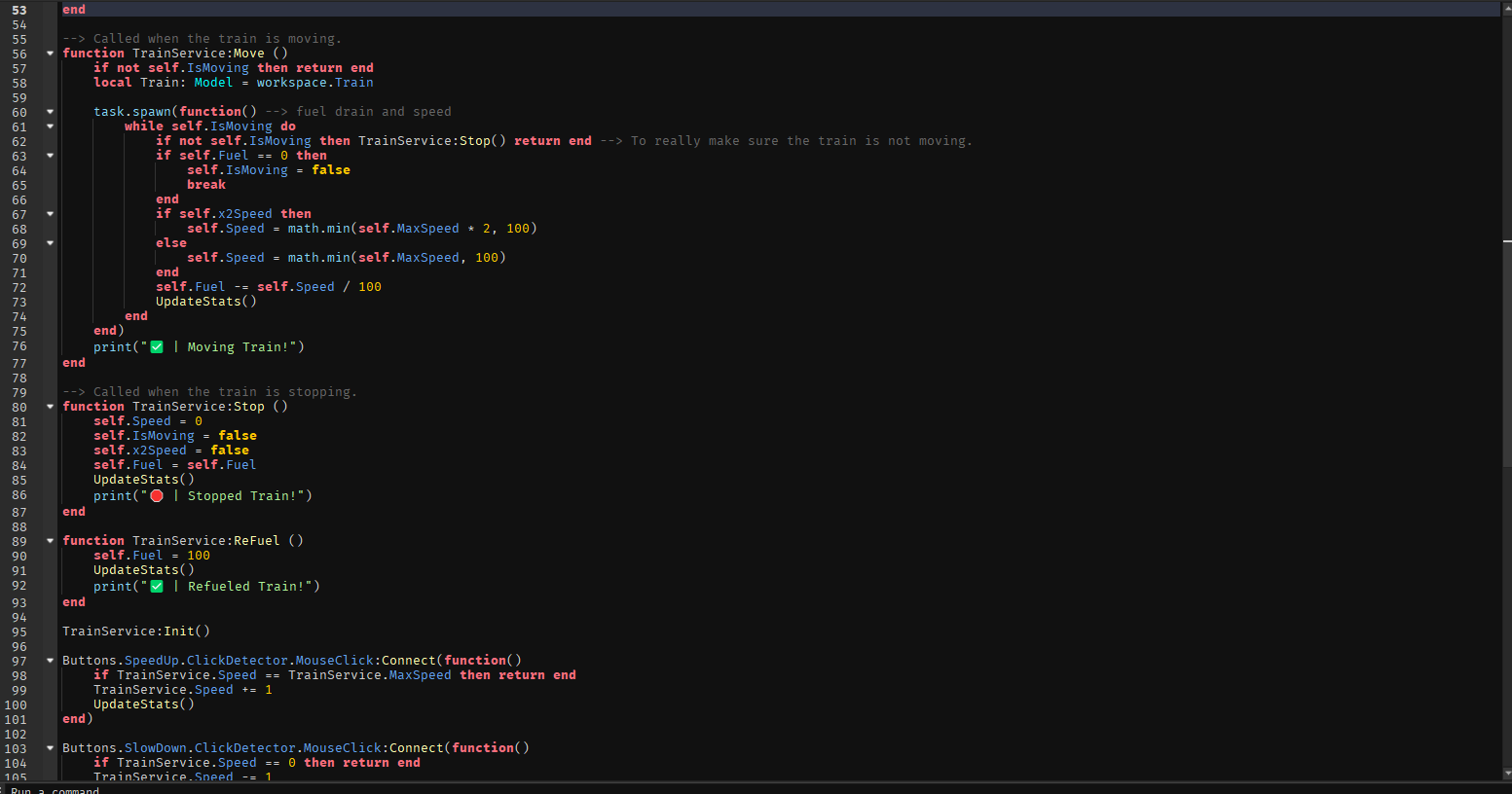1512x794 pixels.
Task: Click line number 95 in the gutter
Action: point(19,632)
